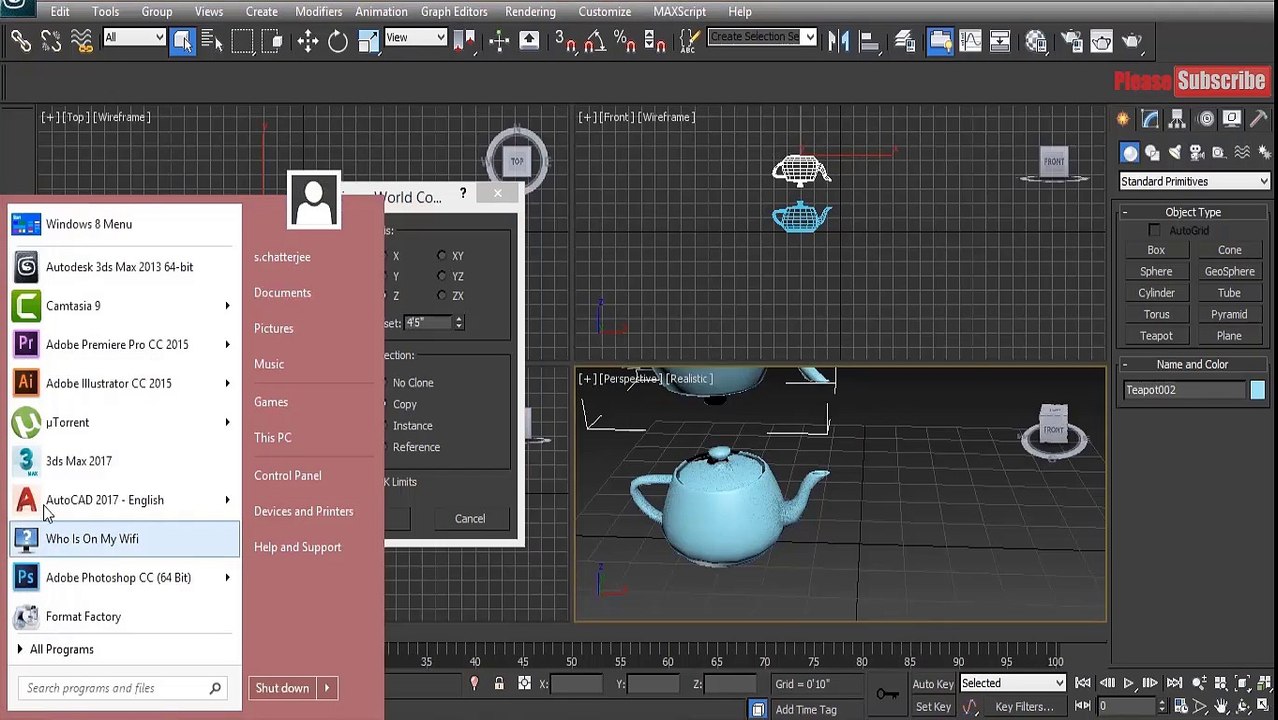The image size is (1278, 720).
Task: Click the GeoSphere primitive button
Action: (1229, 272)
